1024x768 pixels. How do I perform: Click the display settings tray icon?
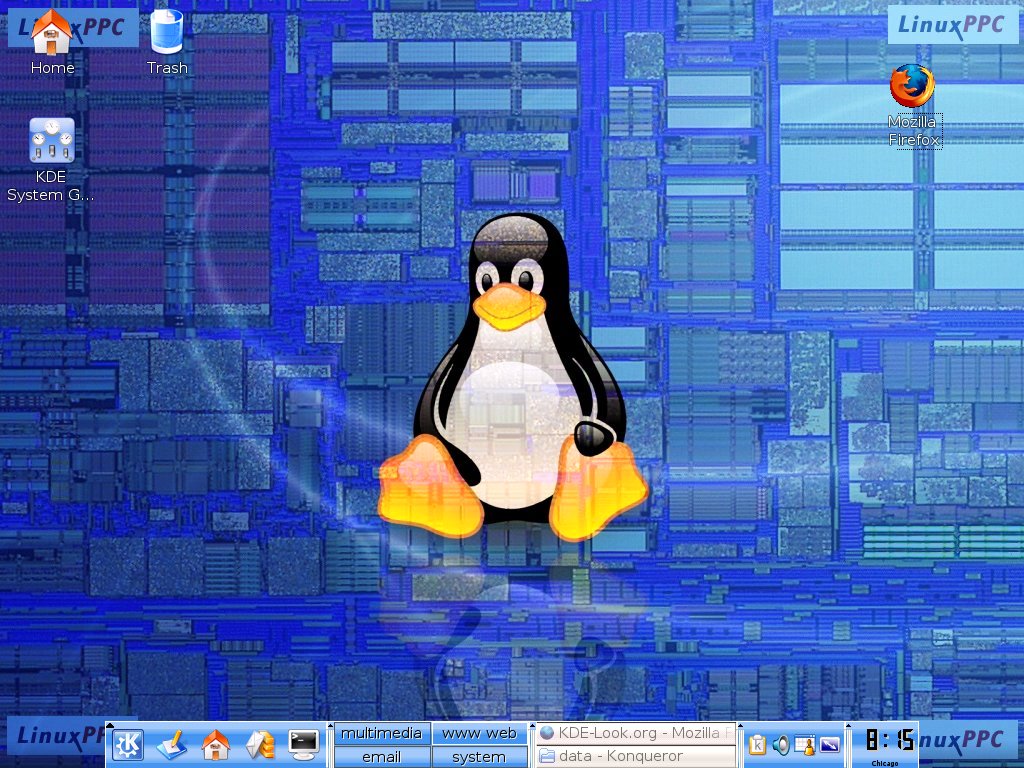pos(829,744)
